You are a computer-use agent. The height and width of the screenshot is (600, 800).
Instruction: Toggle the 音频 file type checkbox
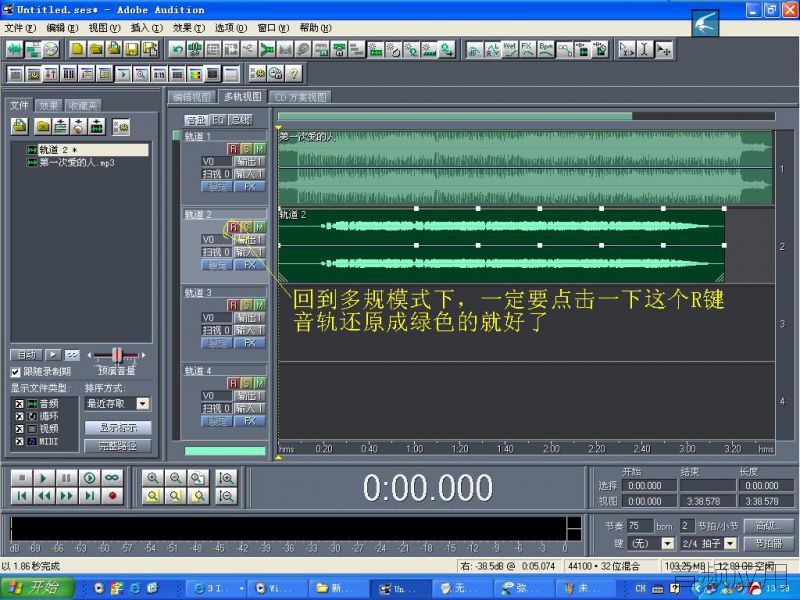tap(19, 404)
